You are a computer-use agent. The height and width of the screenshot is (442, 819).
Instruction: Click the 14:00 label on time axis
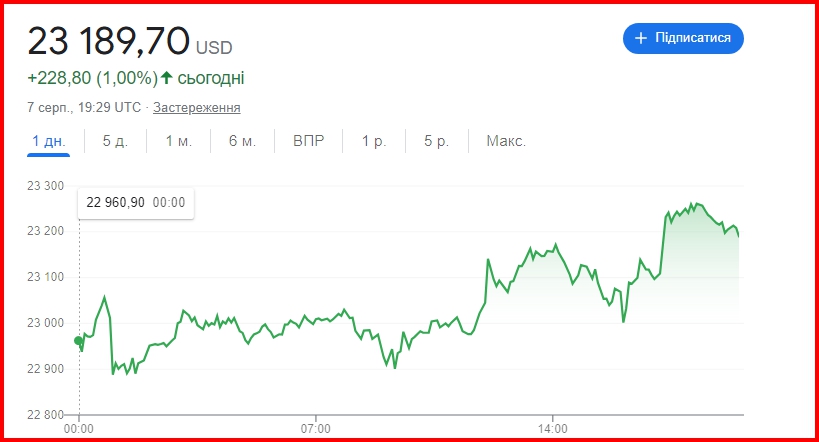553,429
